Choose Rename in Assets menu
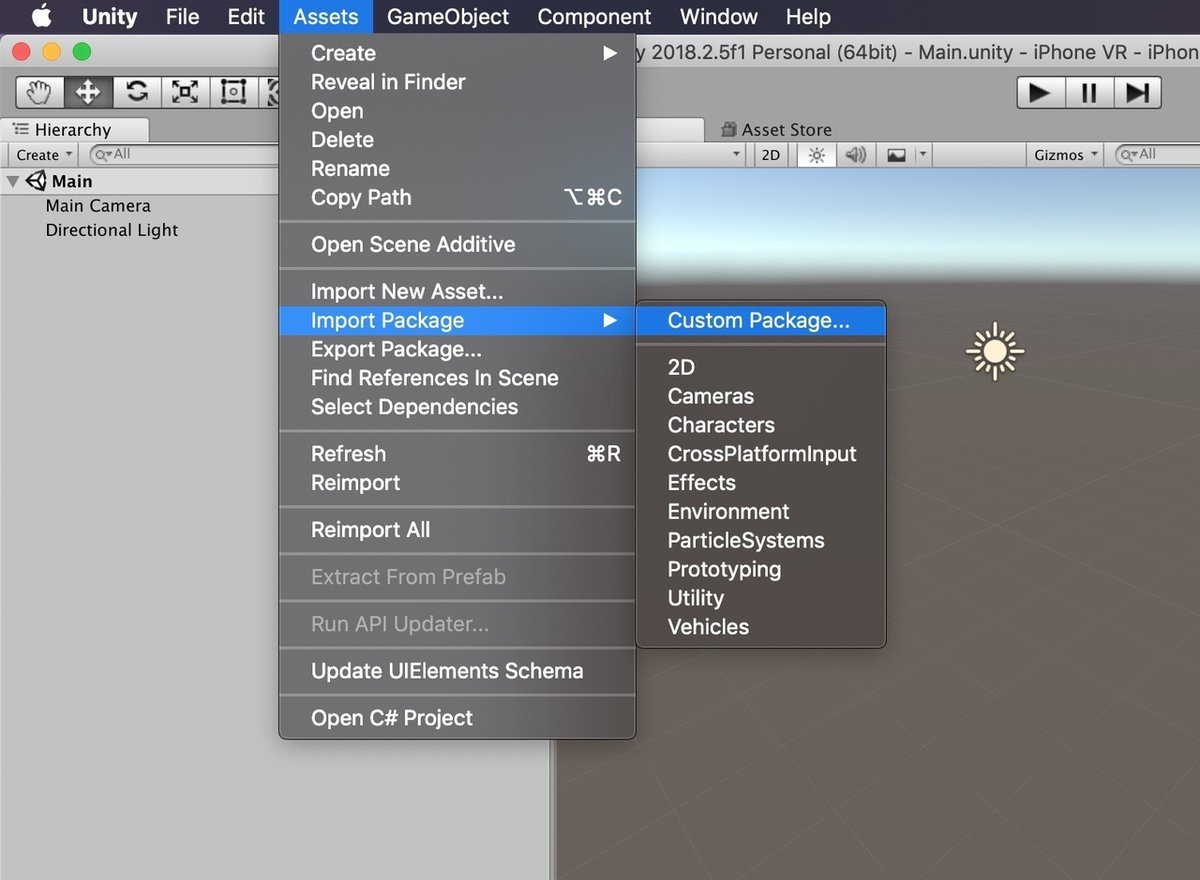The height and width of the screenshot is (880, 1200). (x=457, y=169)
